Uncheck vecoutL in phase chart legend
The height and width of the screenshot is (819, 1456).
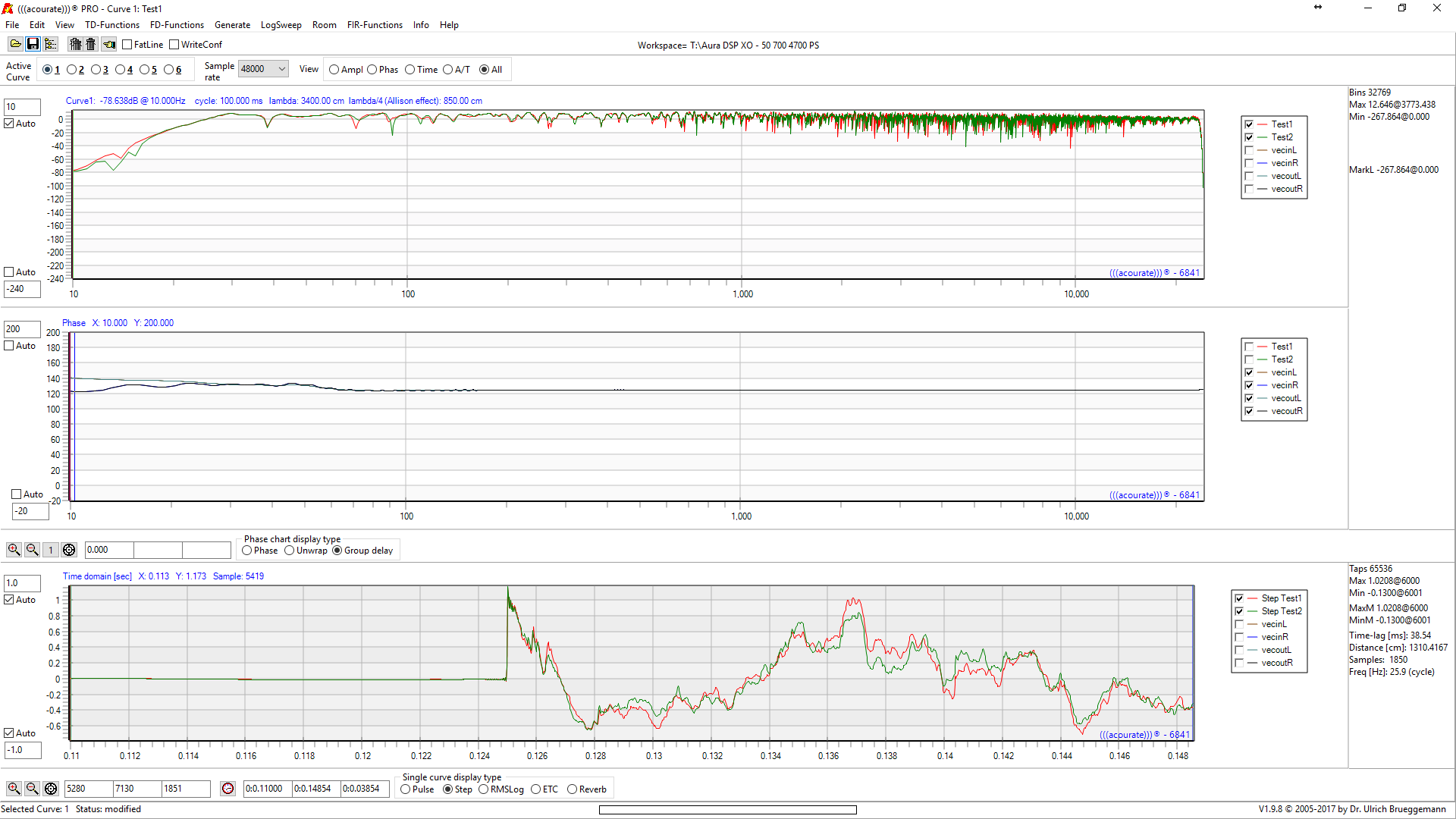pos(1249,398)
